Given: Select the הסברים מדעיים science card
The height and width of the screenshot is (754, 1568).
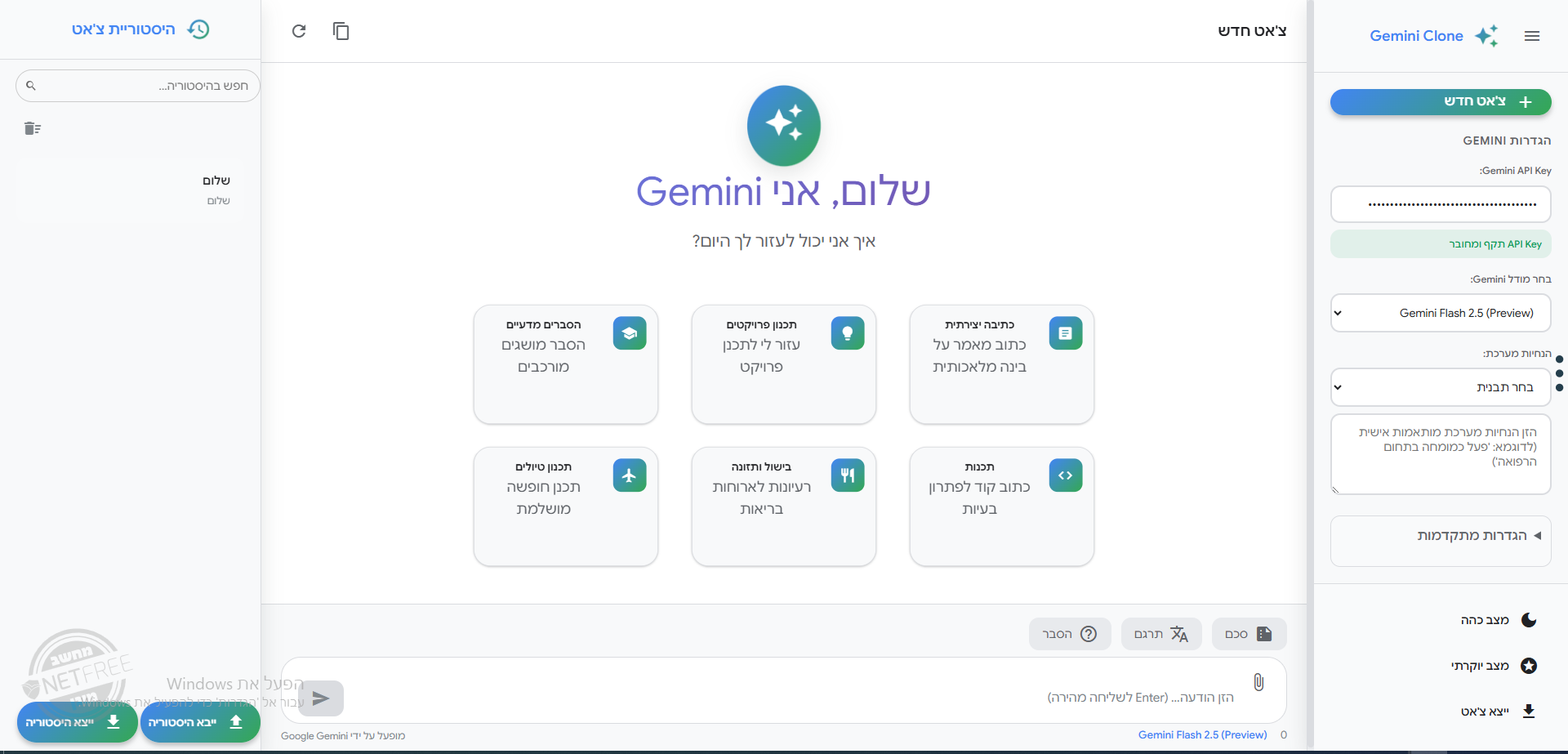Looking at the screenshot, I should tap(565, 364).
